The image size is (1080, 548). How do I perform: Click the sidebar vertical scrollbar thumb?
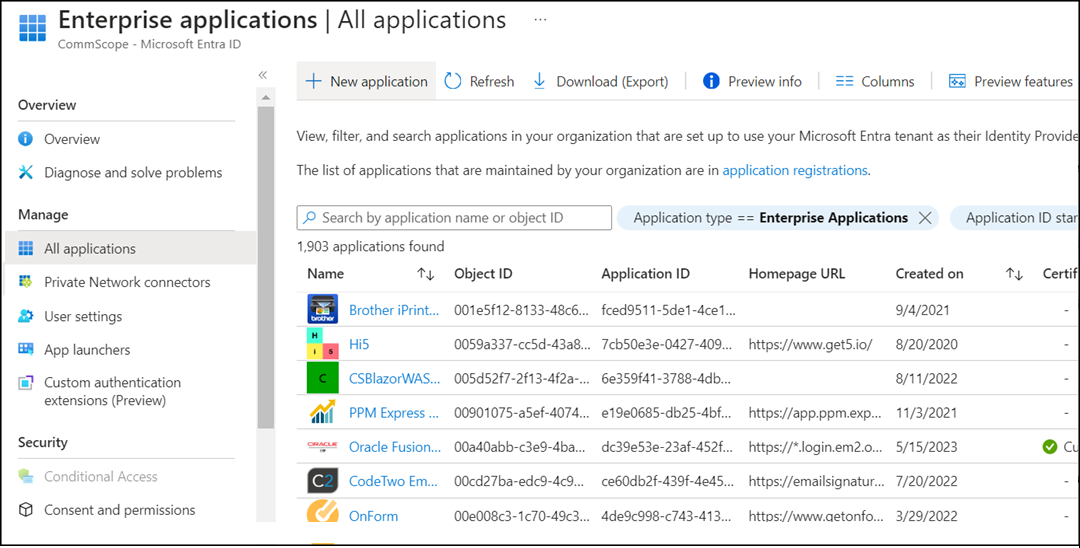(265, 267)
